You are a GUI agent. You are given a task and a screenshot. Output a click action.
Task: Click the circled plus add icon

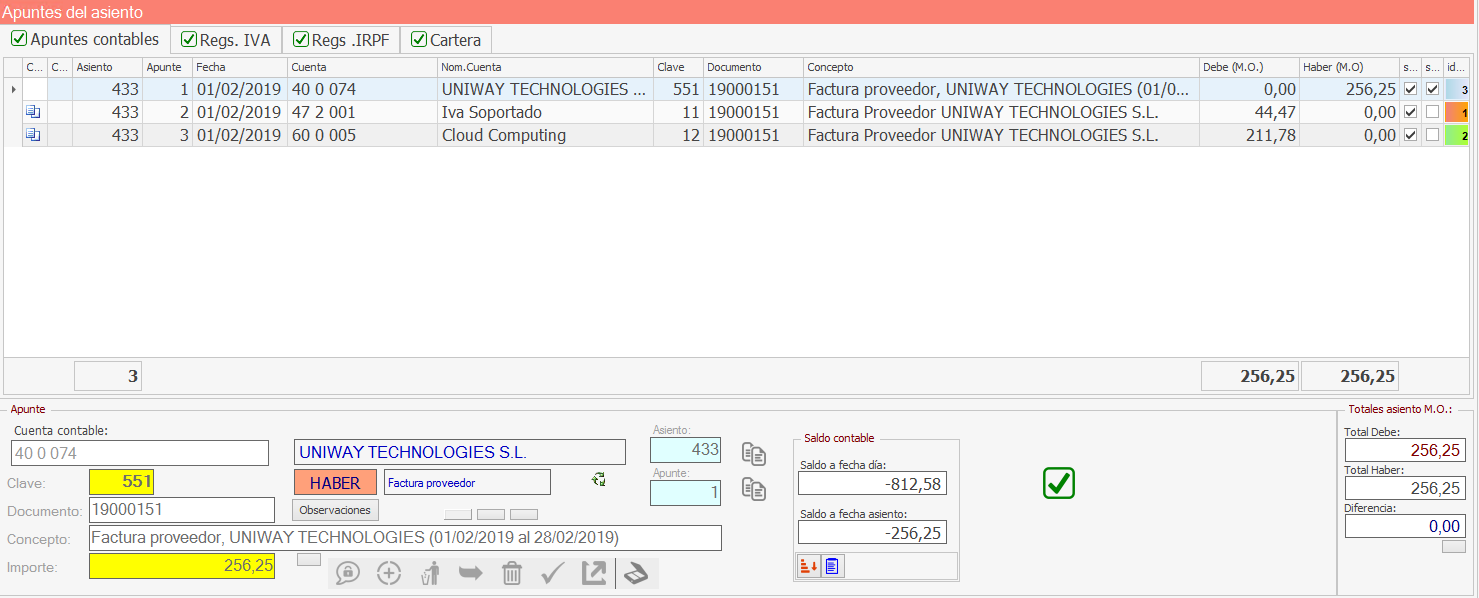(389, 573)
